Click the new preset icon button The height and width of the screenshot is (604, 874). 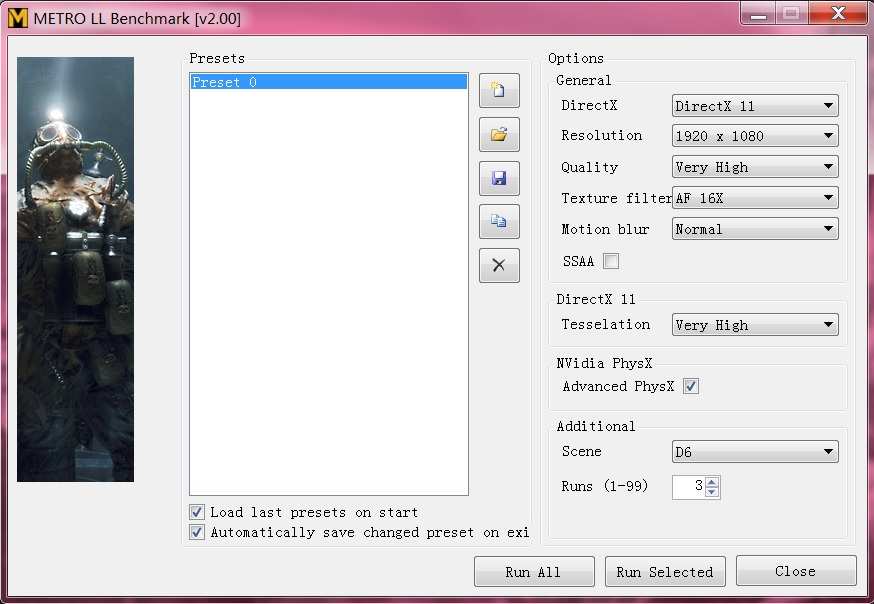(x=499, y=90)
